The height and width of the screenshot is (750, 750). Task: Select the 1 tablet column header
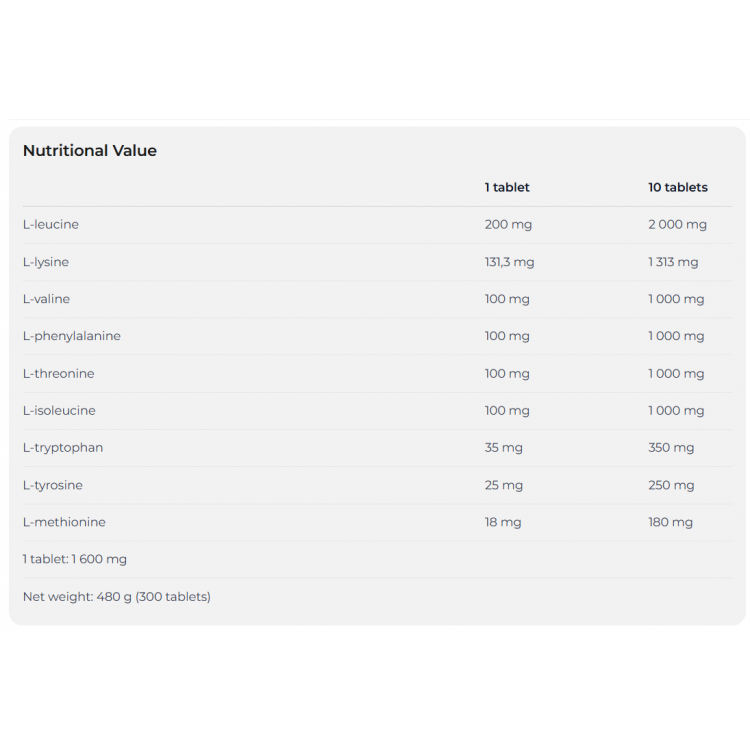(x=507, y=187)
